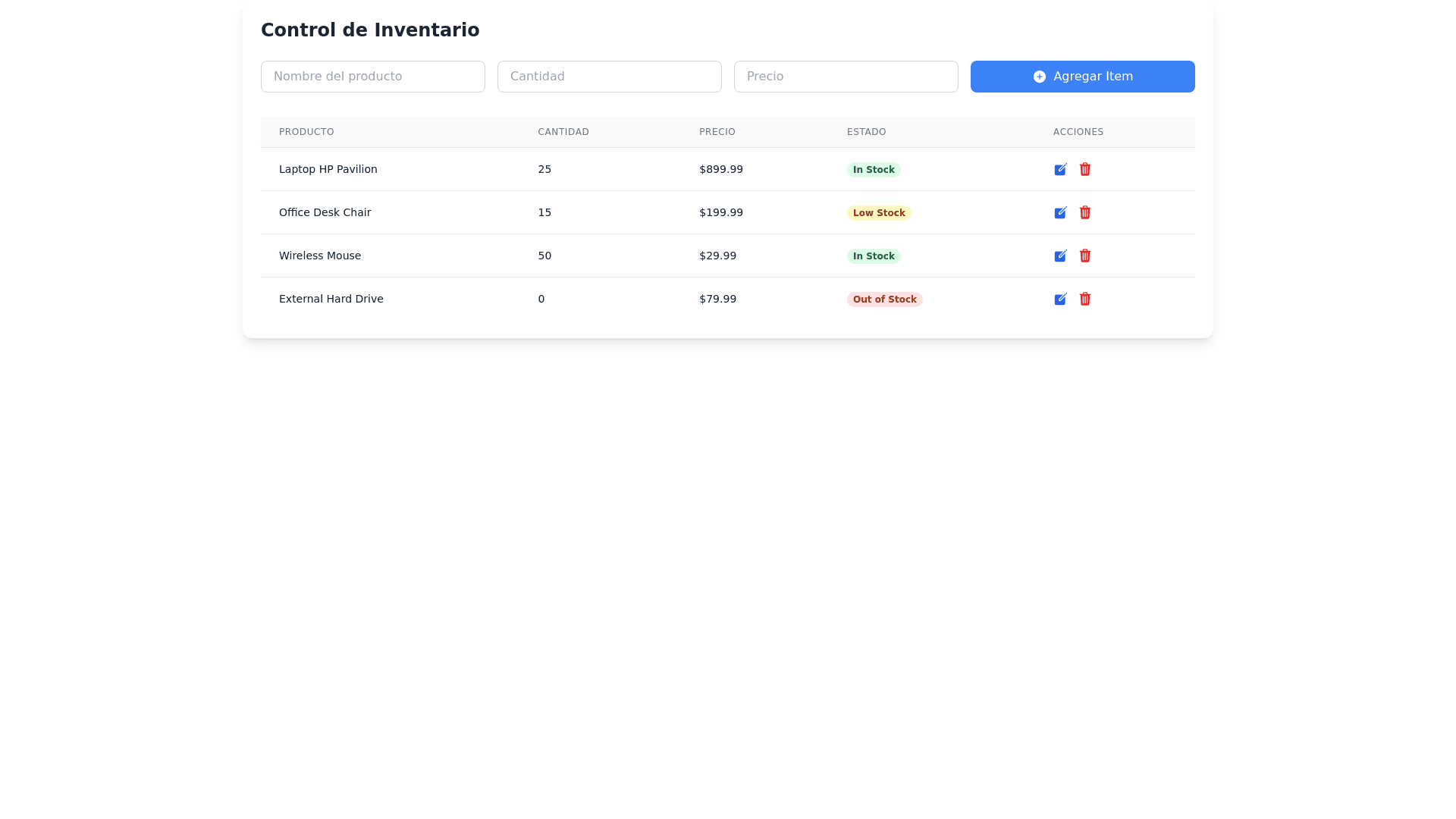Edit the Laptop HP Pavilion row
The image size is (1456, 819).
point(1060,169)
